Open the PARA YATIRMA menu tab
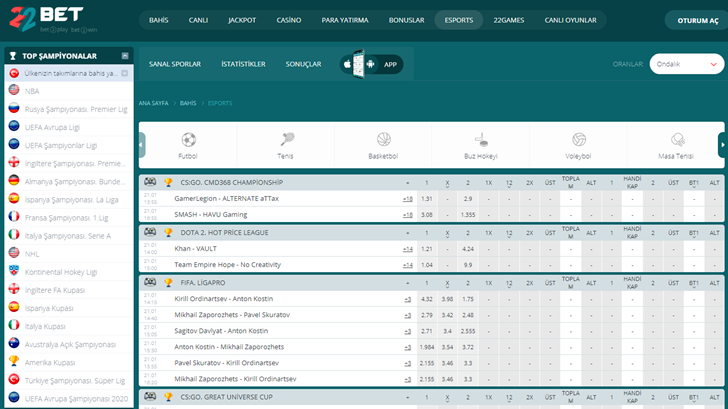Viewport: 728px width, 409px height. coord(345,20)
